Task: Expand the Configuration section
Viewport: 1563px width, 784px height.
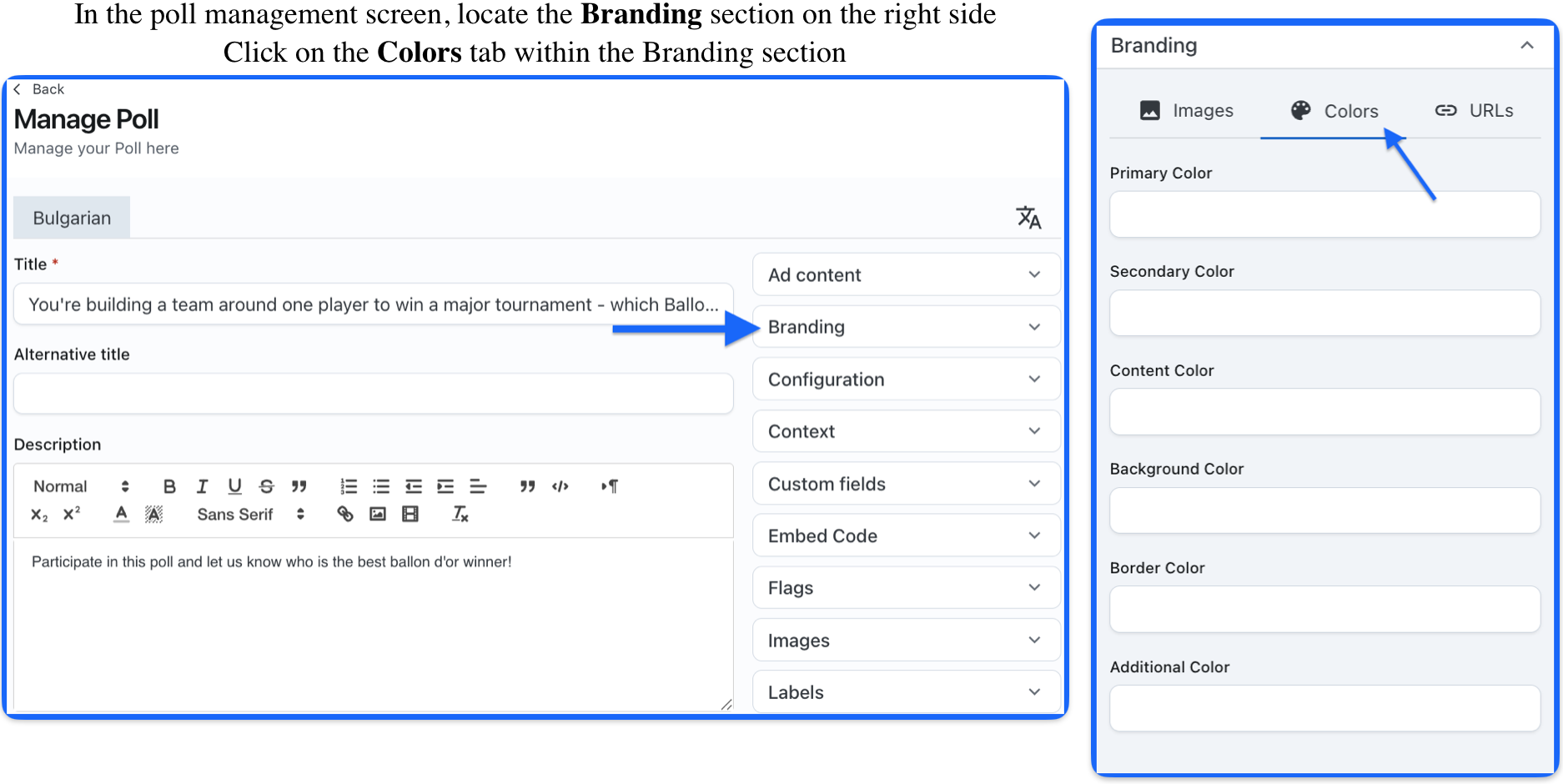Action: [906, 379]
